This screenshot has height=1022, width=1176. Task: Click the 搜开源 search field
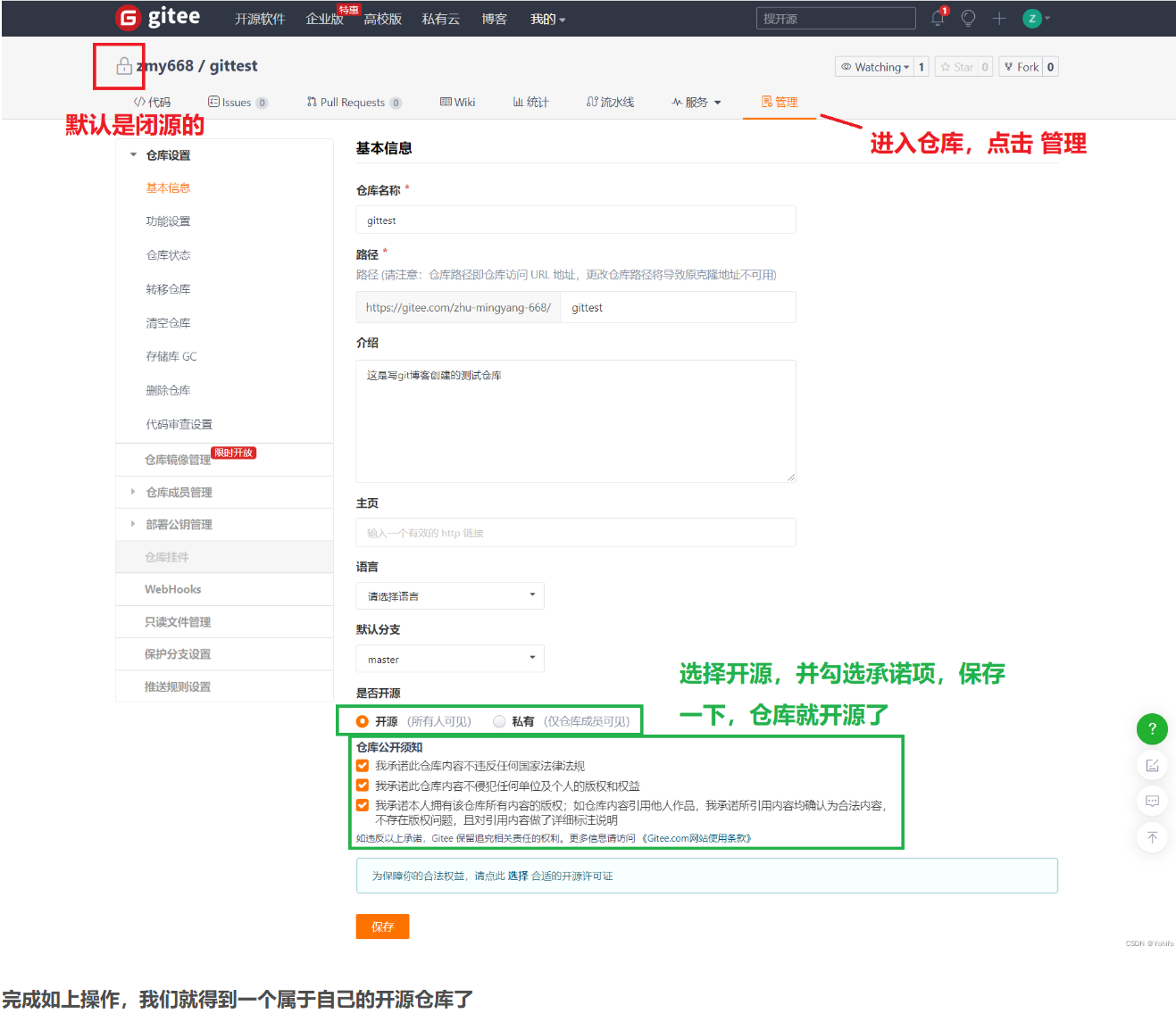coord(836,18)
